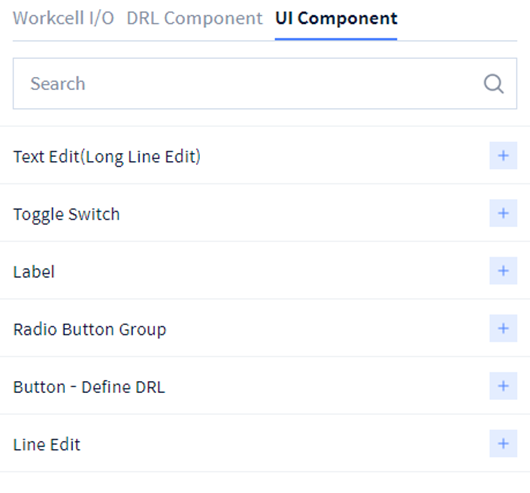Image resolution: width=530 pixels, height=493 pixels.
Task: Add Button - Define DRL via plus
Action: [x=503, y=386]
